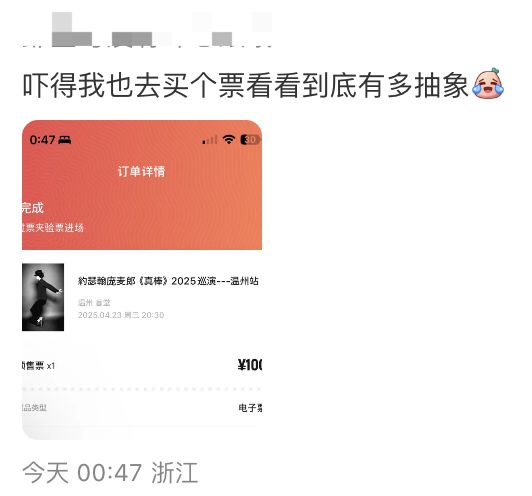Click the 今天 00:47 post timestamp

pyautogui.click(x=82, y=473)
